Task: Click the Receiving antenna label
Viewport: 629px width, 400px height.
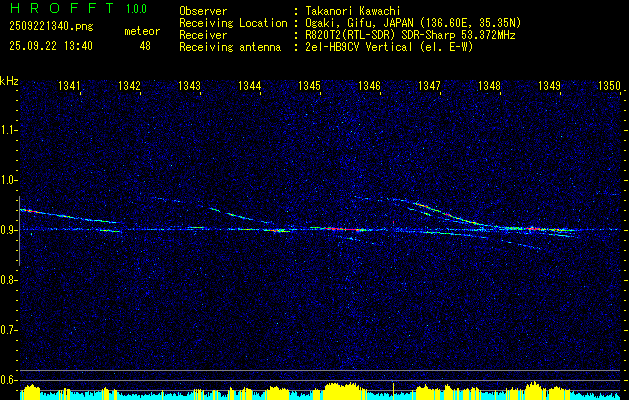Action: tap(230, 47)
